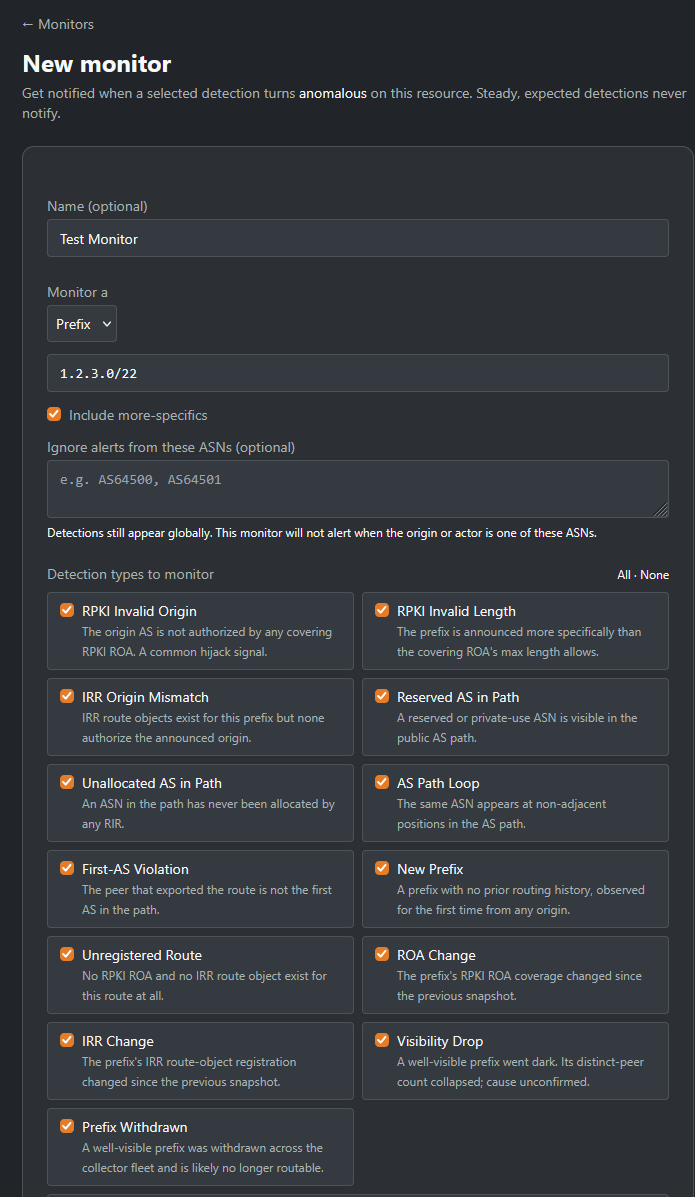Click the prefix field showing 1.2.3.0/22

[357, 373]
